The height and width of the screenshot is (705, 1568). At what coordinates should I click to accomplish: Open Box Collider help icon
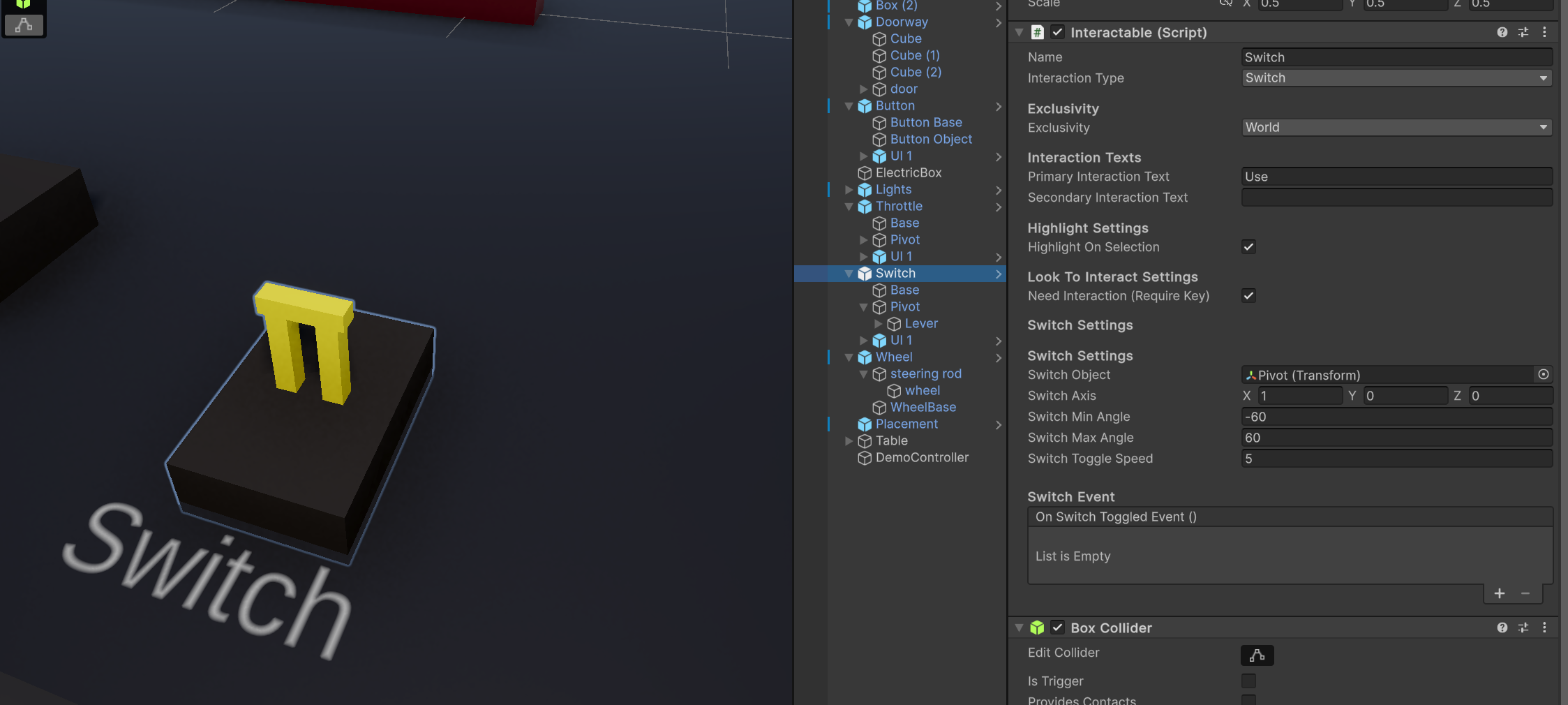[x=1502, y=628]
